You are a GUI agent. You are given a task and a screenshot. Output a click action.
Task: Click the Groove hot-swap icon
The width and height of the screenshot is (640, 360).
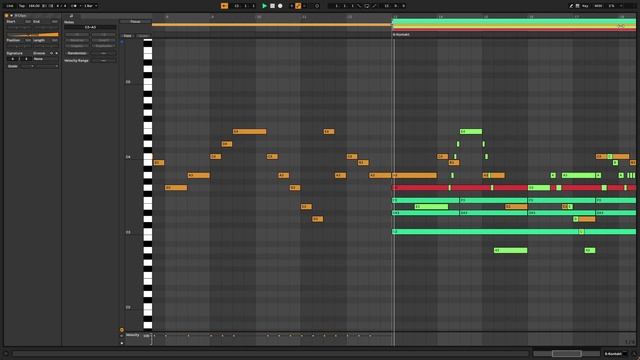point(51,53)
